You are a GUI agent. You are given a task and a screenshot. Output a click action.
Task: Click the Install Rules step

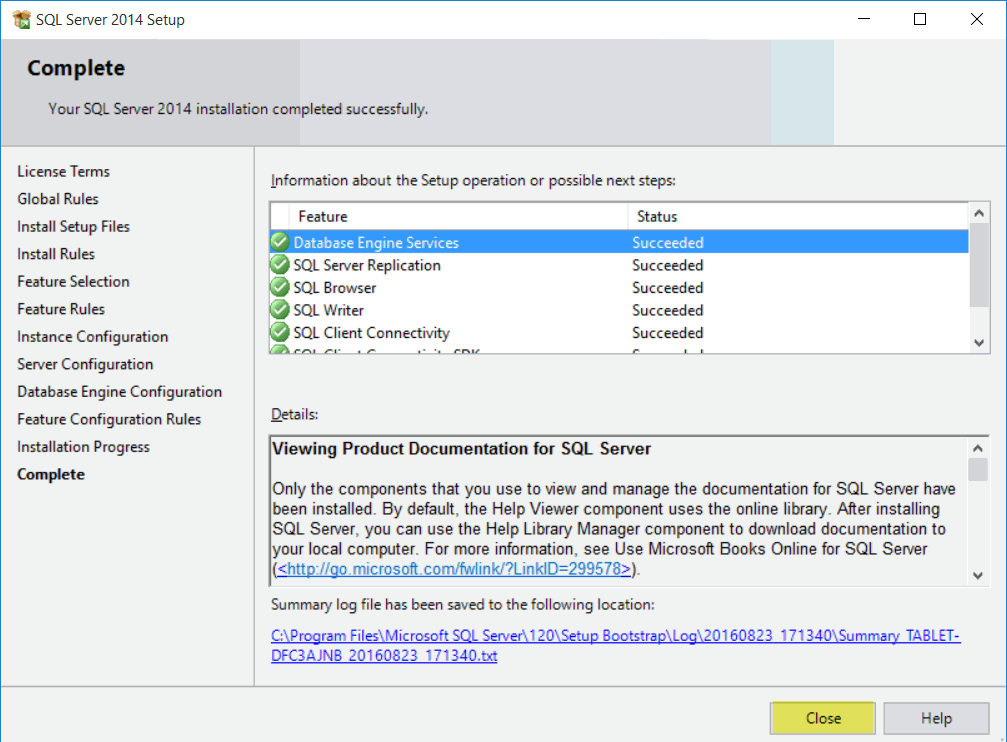click(56, 254)
